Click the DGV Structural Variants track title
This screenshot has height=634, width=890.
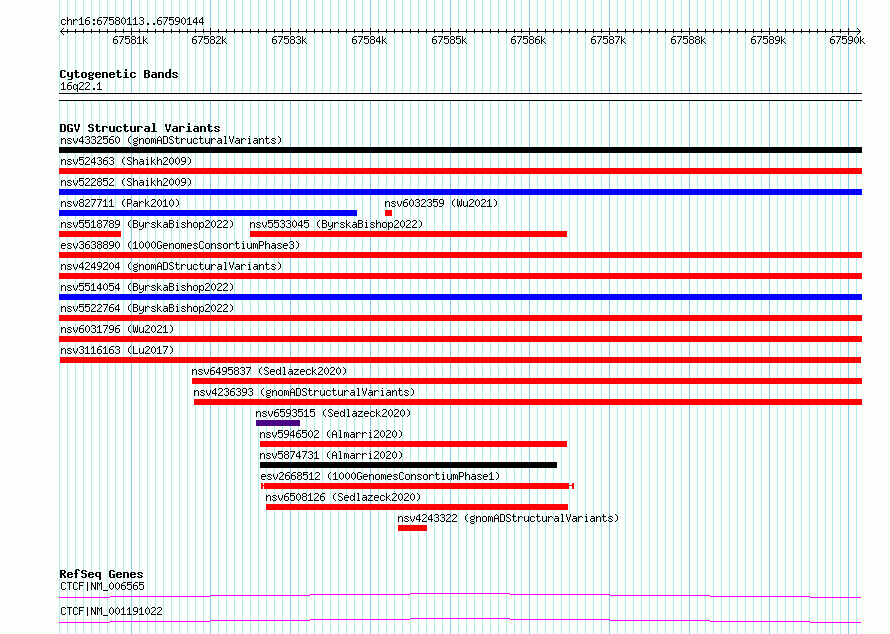pos(140,128)
